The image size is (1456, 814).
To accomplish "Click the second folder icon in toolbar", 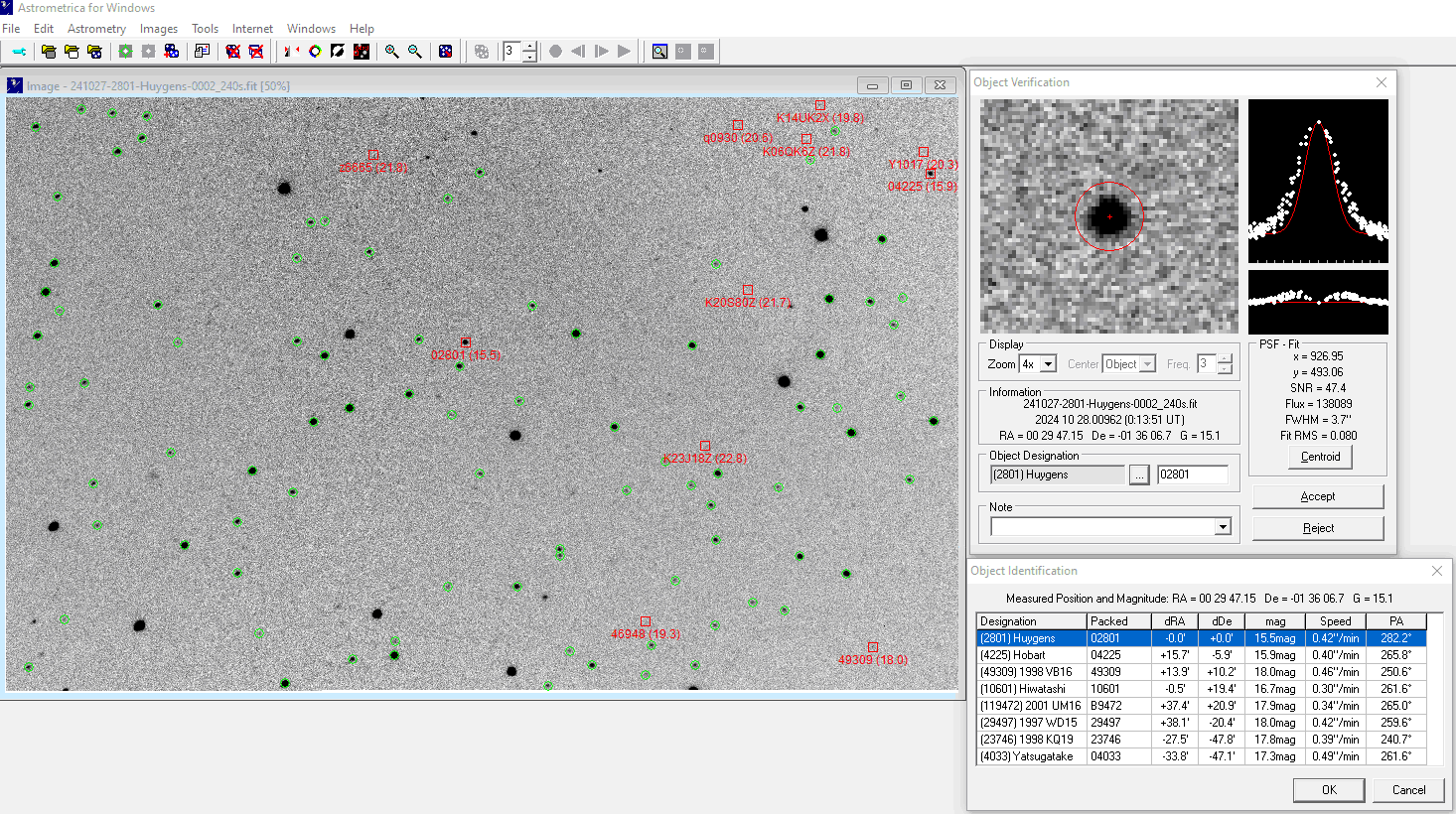I will tap(72, 52).
